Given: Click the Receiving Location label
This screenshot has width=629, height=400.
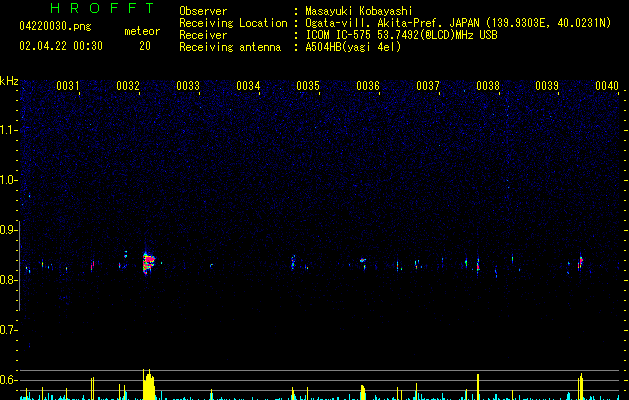Looking at the screenshot, I should (x=233, y=23).
